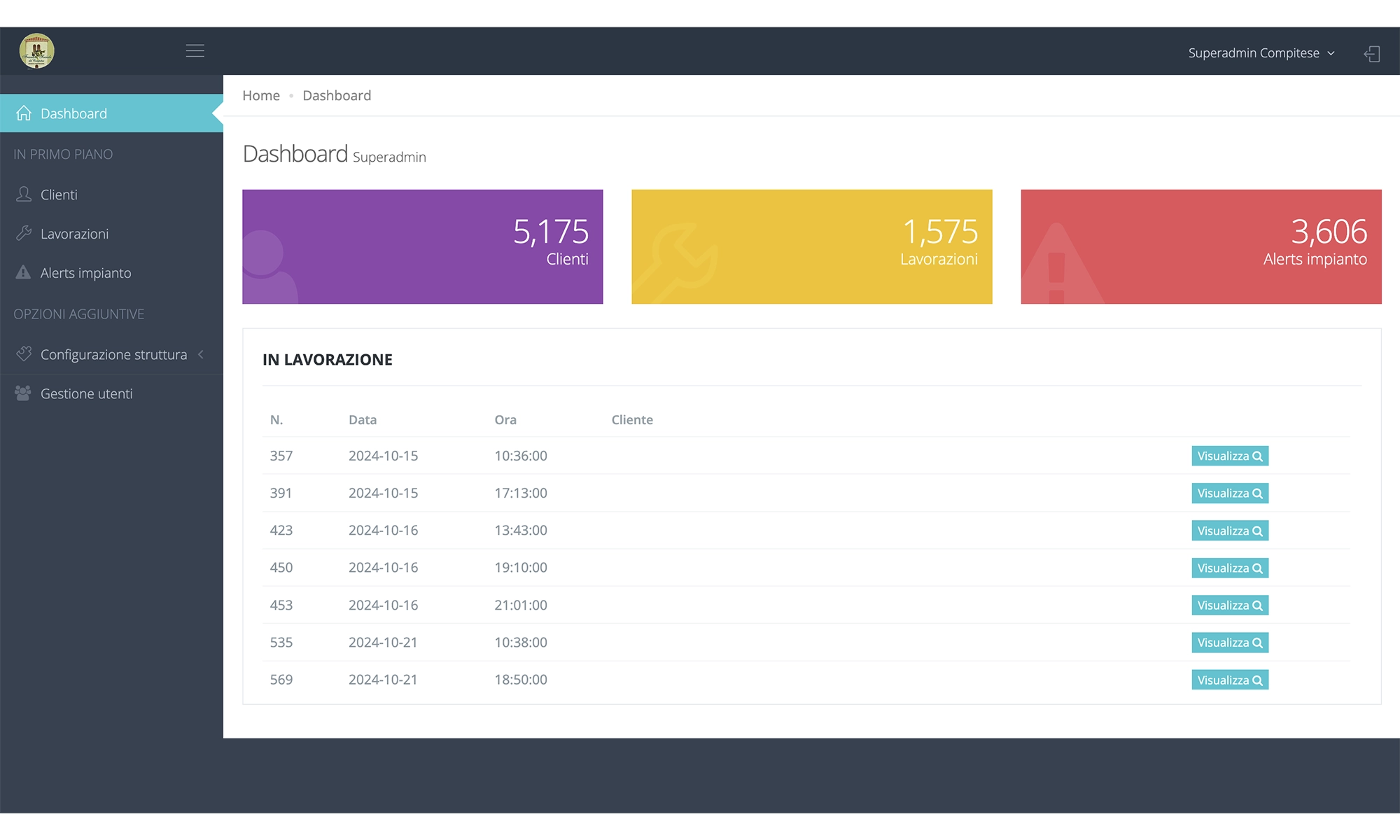Screen dimensions: 1400x840
Task: Click the Cliente column header
Action: pos(632,419)
